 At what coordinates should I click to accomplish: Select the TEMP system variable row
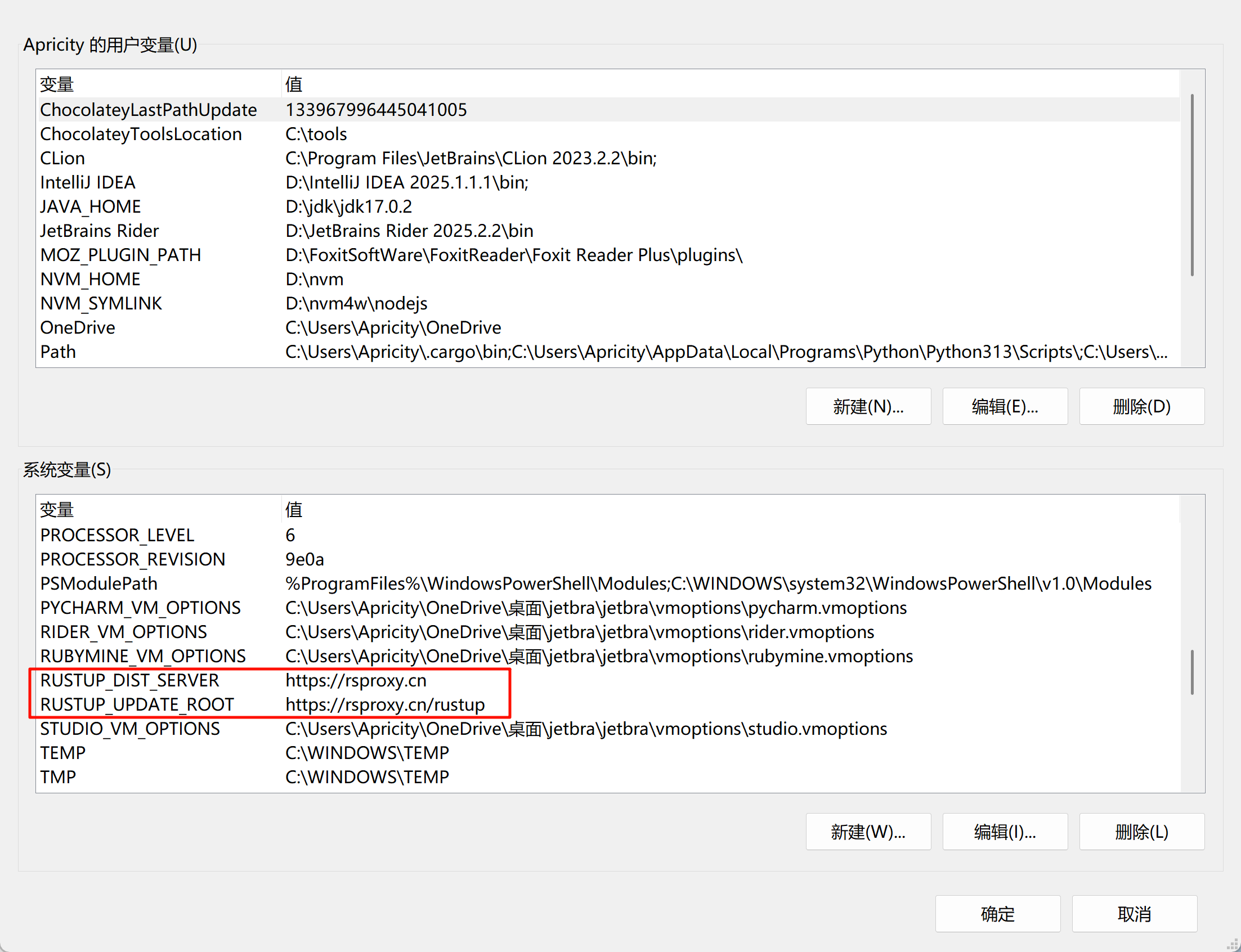pyautogui.click(x=63, y=753)
